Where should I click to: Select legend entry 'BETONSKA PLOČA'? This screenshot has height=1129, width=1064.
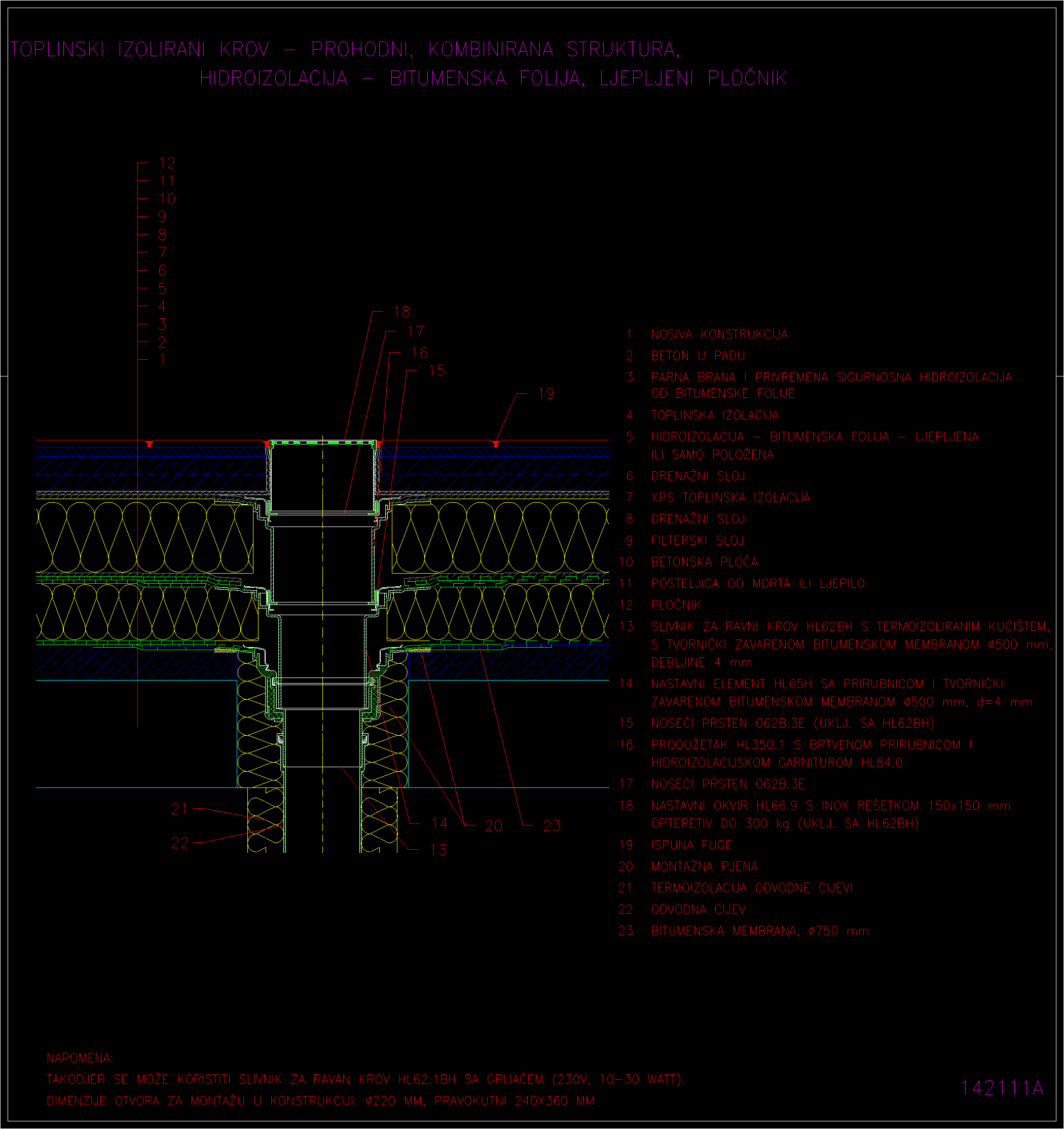pyautogui.click(x=705, y=562)
